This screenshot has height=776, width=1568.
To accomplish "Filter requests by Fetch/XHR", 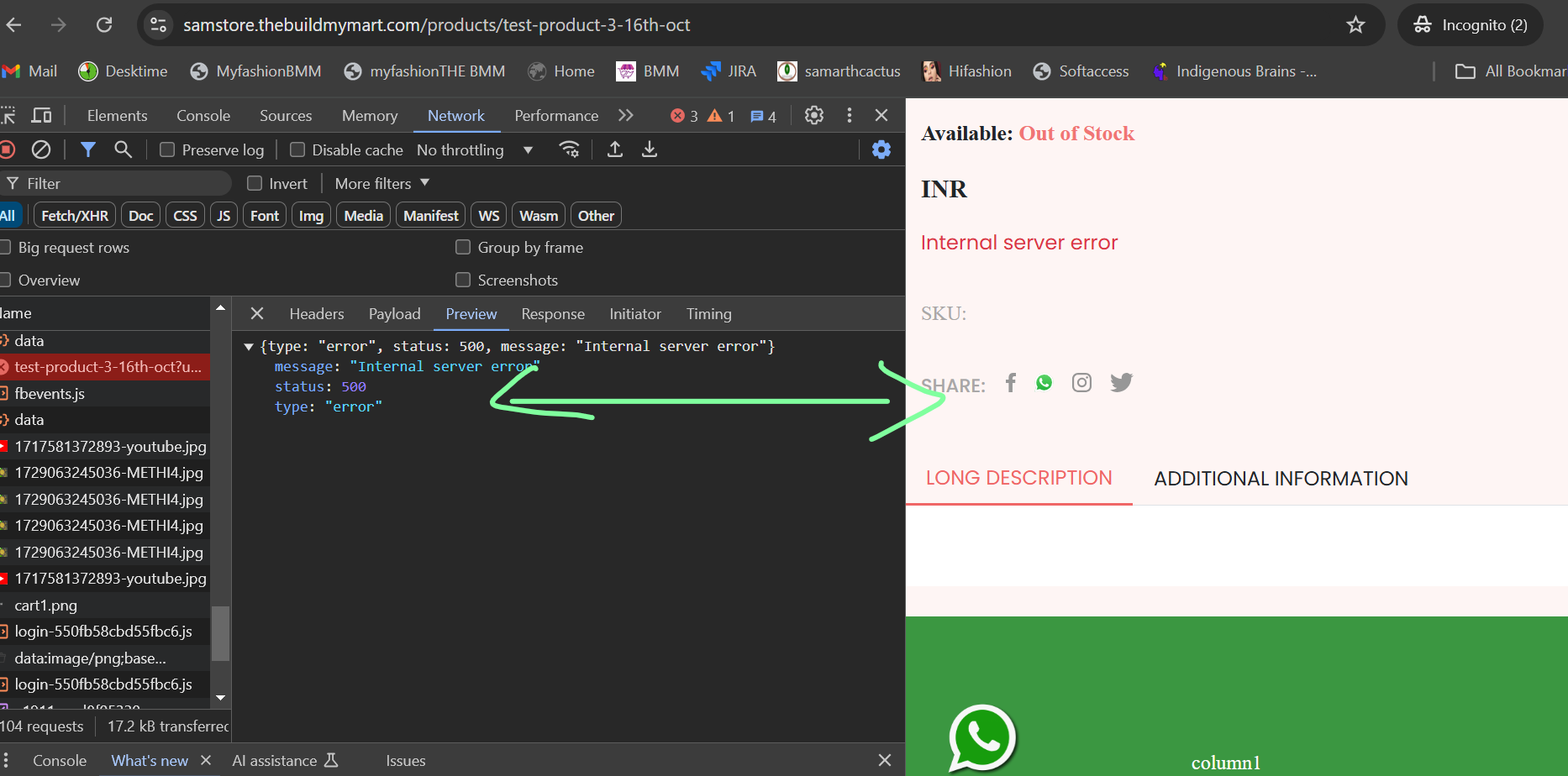I will click(75, 216).
